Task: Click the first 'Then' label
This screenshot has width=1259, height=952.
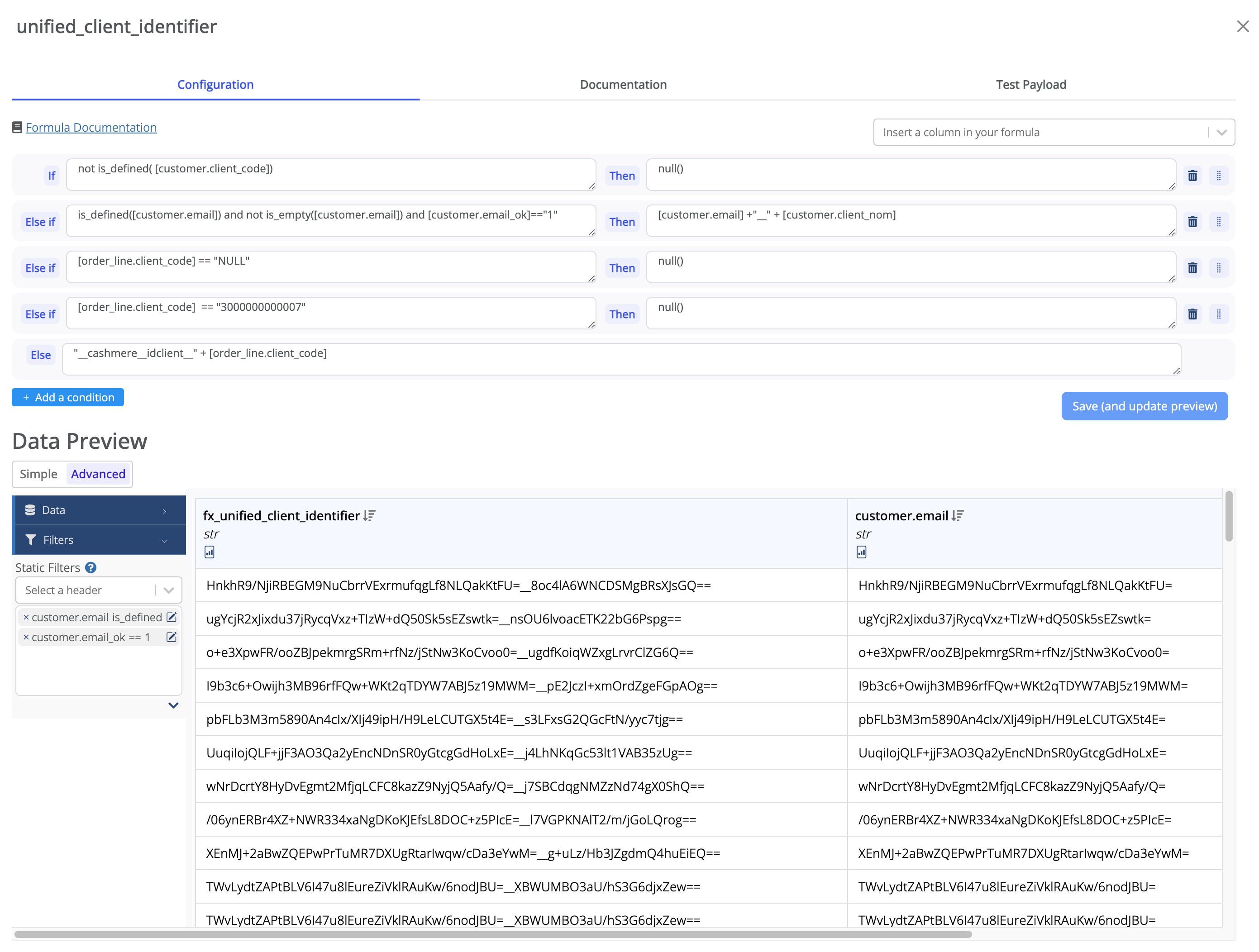Action: [621, 176]
